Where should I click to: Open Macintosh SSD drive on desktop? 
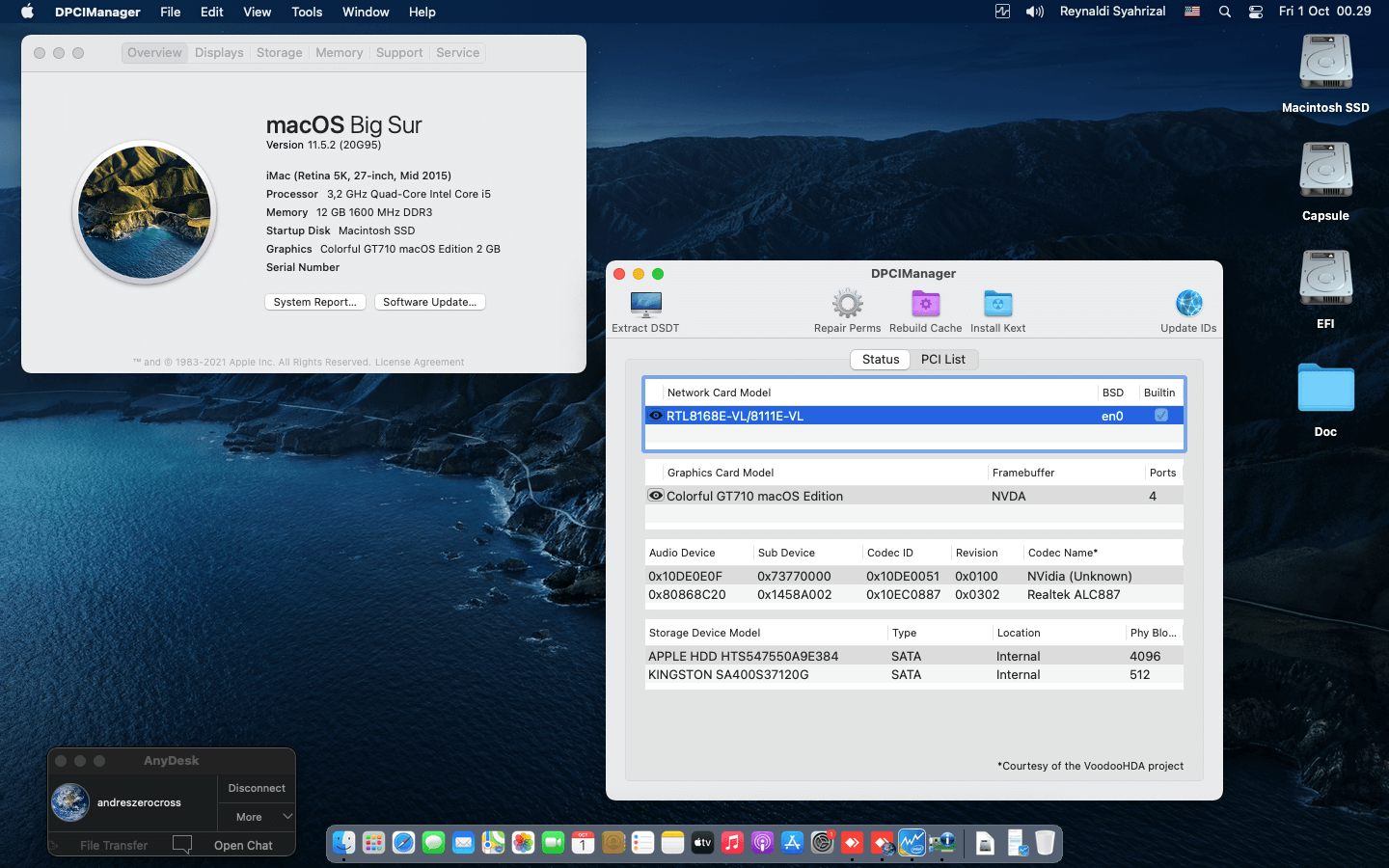pos(1325,63)
